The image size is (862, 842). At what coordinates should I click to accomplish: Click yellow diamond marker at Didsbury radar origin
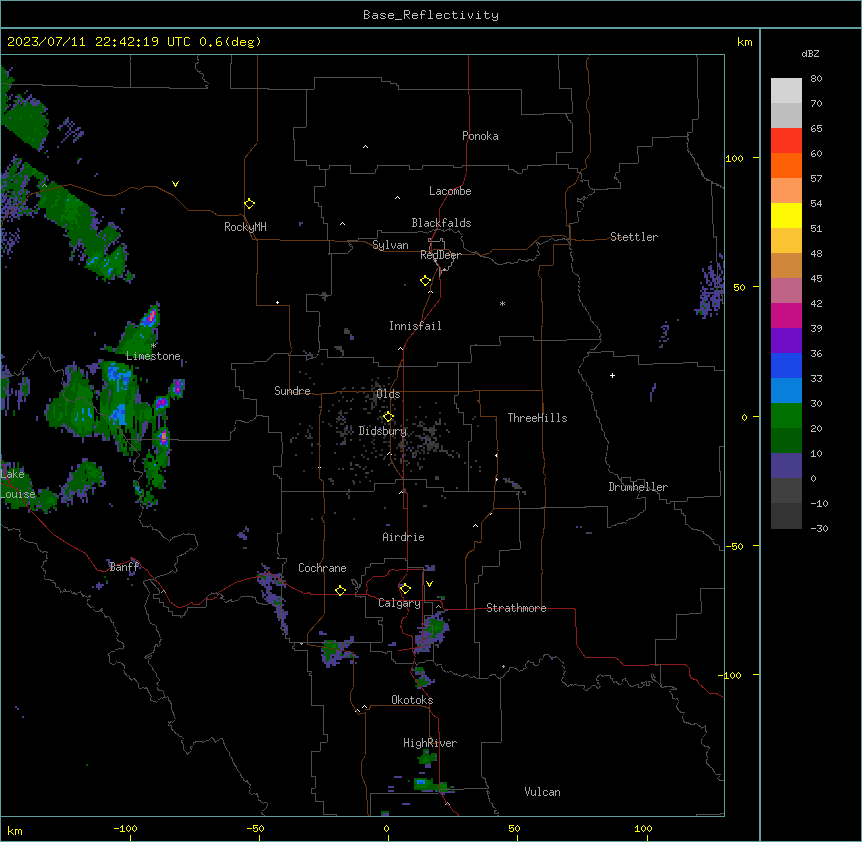(x=388, y=417)
